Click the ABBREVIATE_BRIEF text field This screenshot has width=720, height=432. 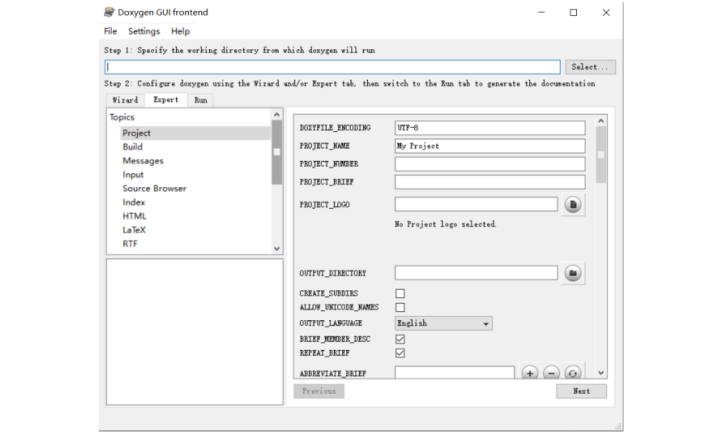point(455,372)
